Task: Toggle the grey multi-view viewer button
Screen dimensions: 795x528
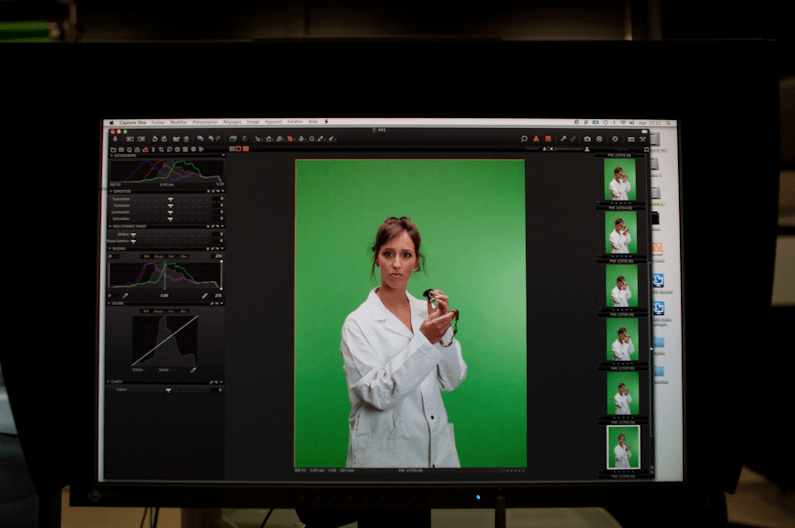Action: click(x=232, y=149)
